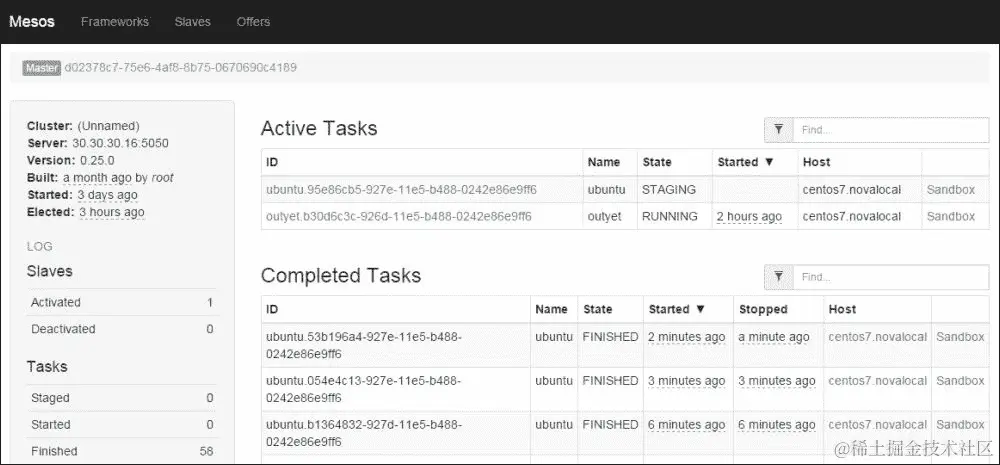Image resolution: width=1000 pixels, height=465 pixels.
Task: Click task ID ubuntu.054e4c13-927e-11e5-b488
Action: coord(364,388)
